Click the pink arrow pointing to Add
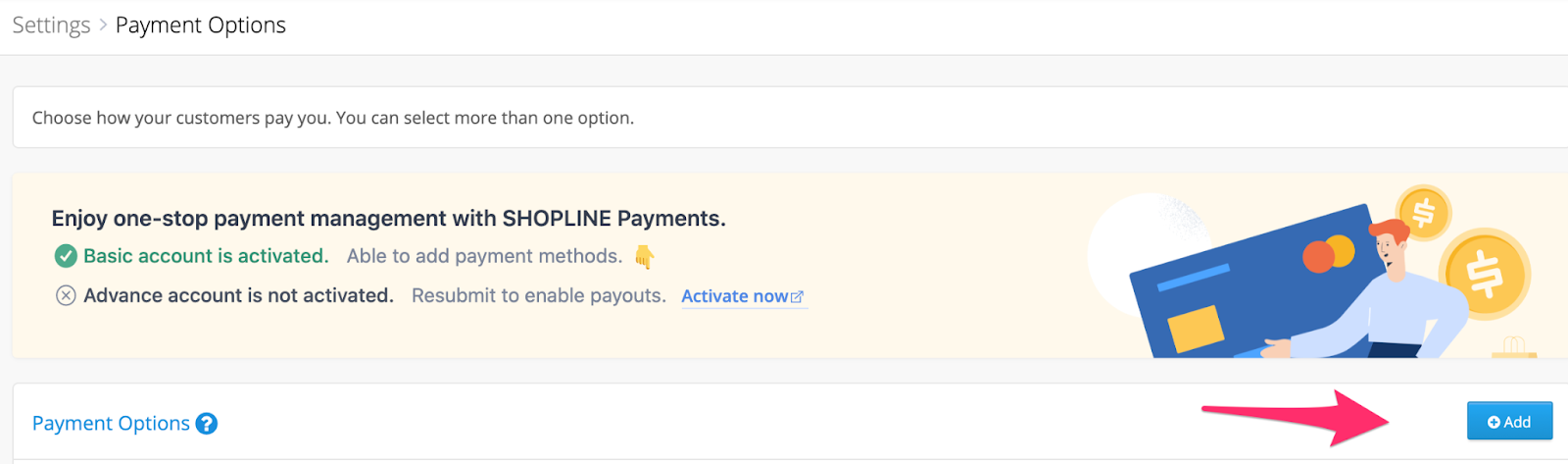1568x464 pixels. click(x=1296, y=416)
